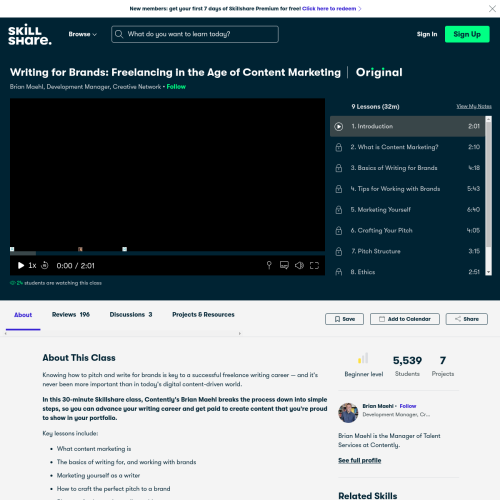This screenshot has height=500, width=500.
Task: Click the lock icon for Basics of Writing for Brands
Action: 339,168
